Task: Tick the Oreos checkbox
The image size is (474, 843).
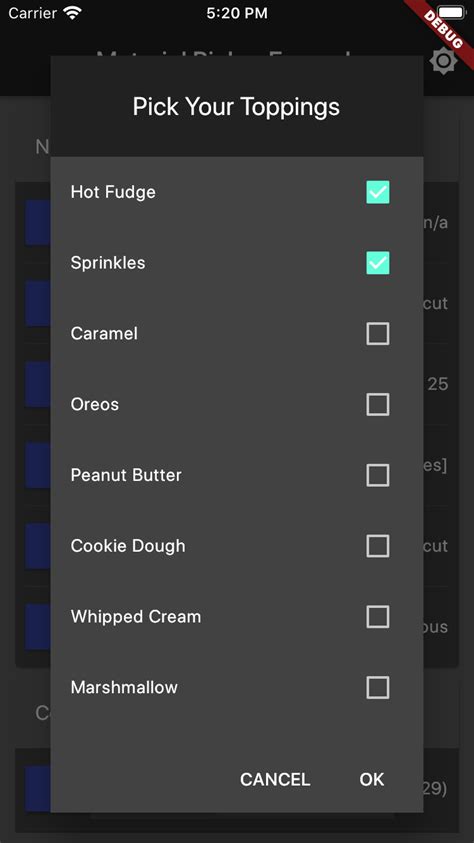Action: coord(378,404)
